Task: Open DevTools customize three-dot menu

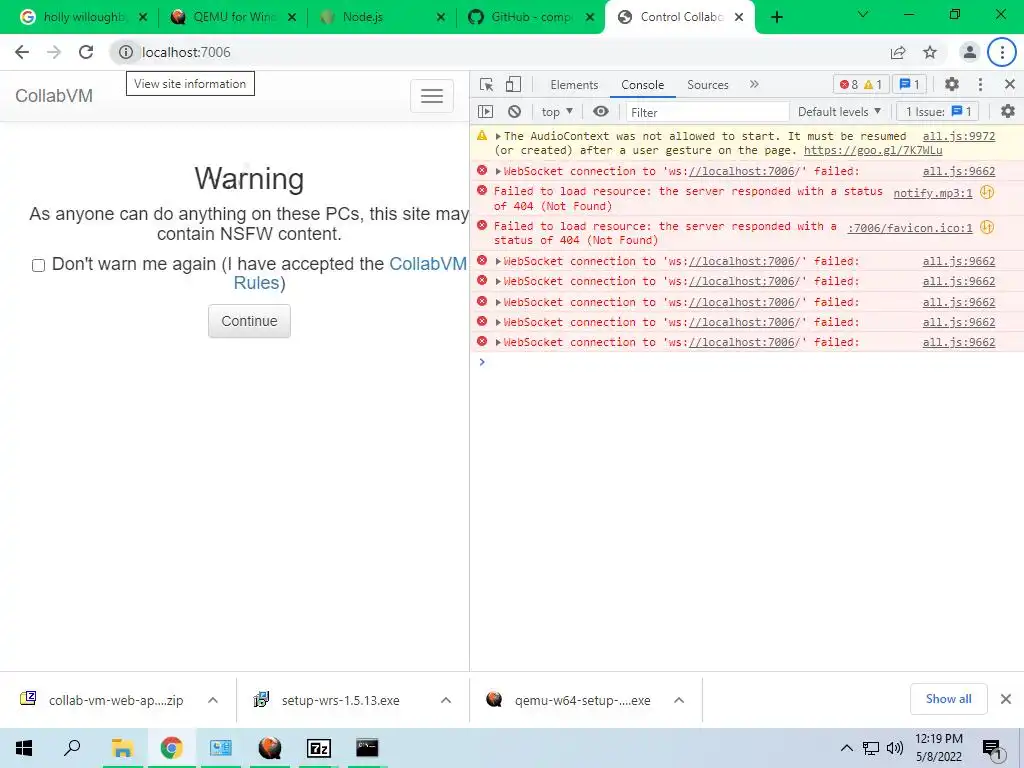Action: coord(980,84)
